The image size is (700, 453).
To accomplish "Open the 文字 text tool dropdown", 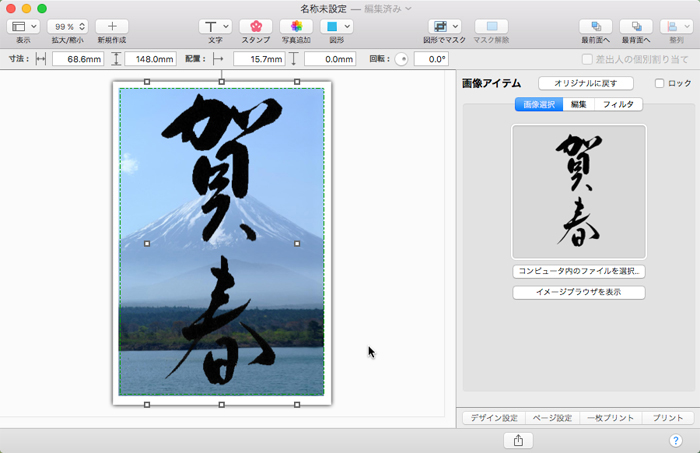I will (215, 26).
